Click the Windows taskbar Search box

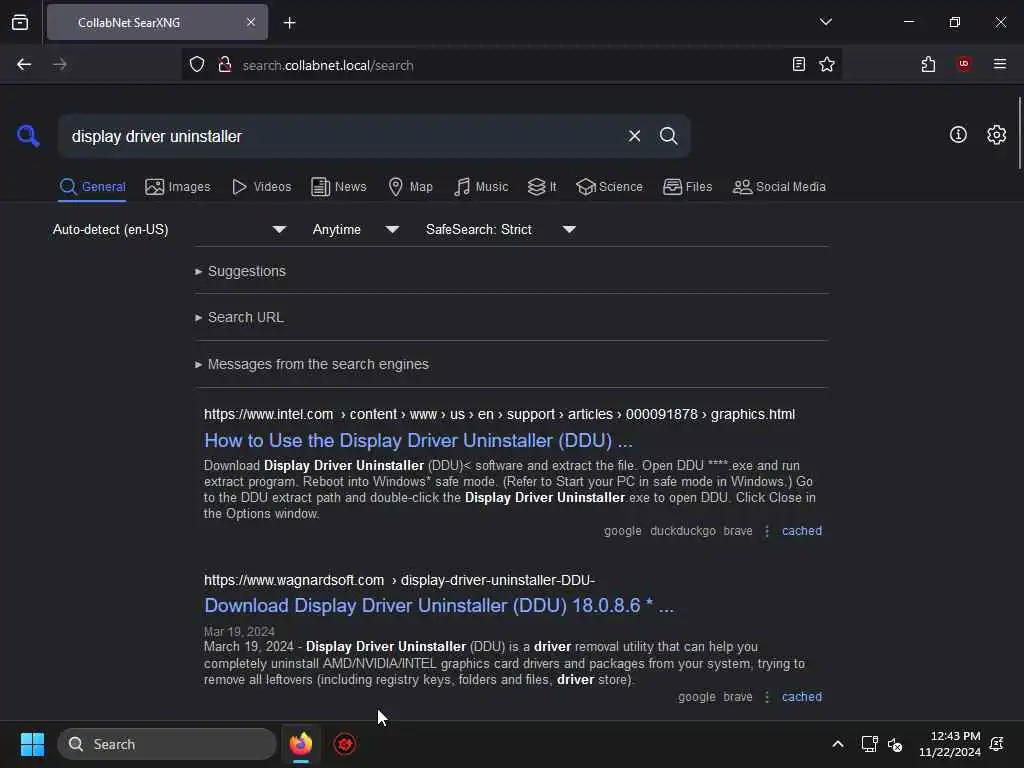tap(167, 744)
